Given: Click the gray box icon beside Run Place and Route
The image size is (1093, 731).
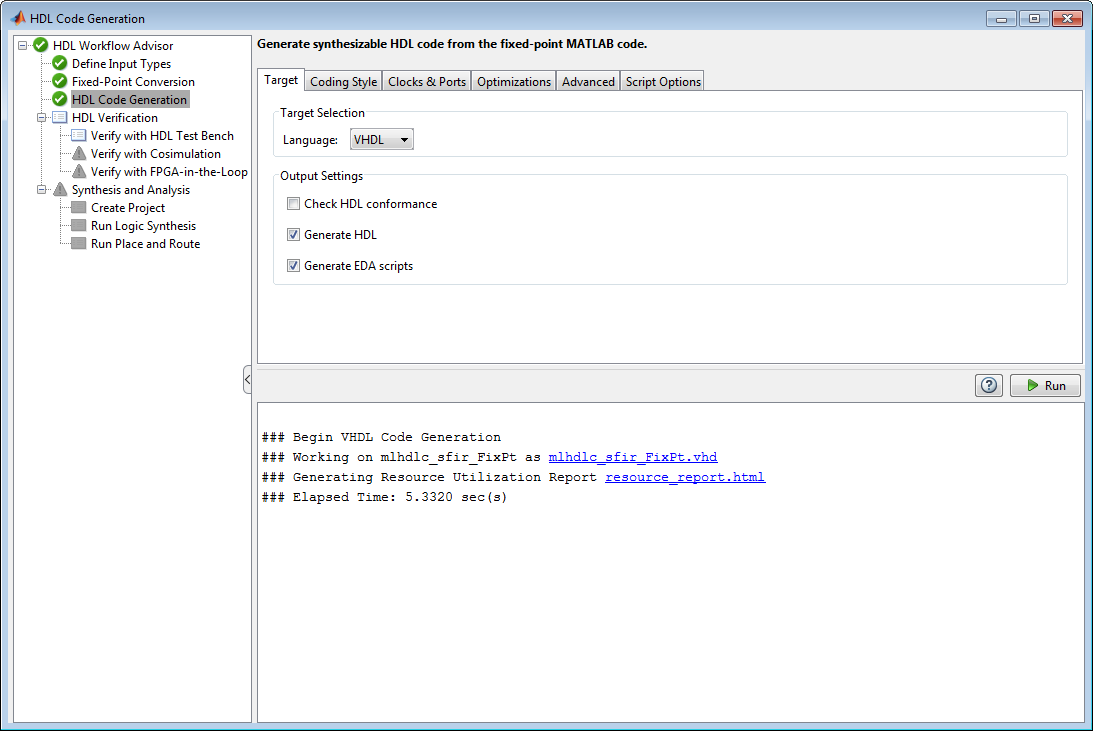Looking at the screenshot, I should tap(79, 244).
